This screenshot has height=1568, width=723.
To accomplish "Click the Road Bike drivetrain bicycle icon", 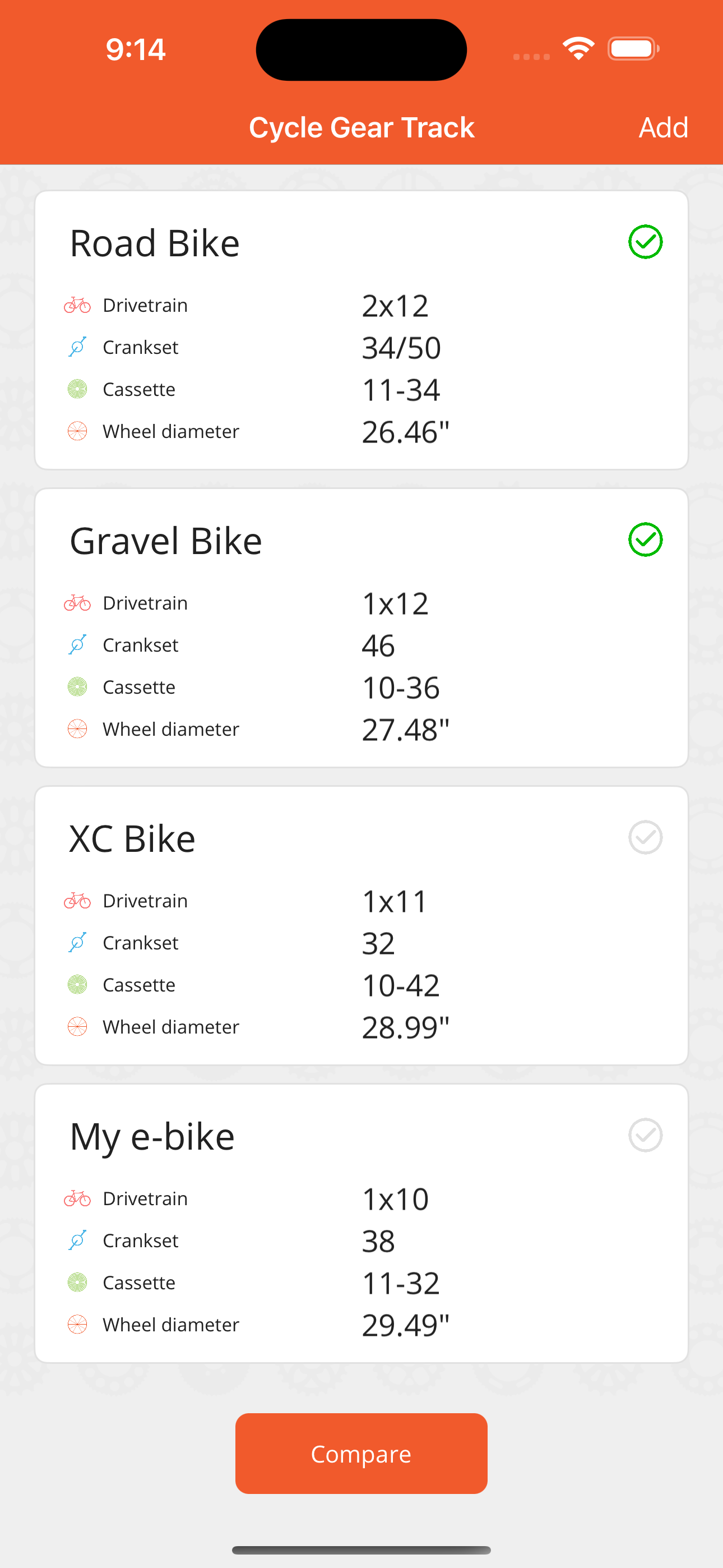I will 77,305.
